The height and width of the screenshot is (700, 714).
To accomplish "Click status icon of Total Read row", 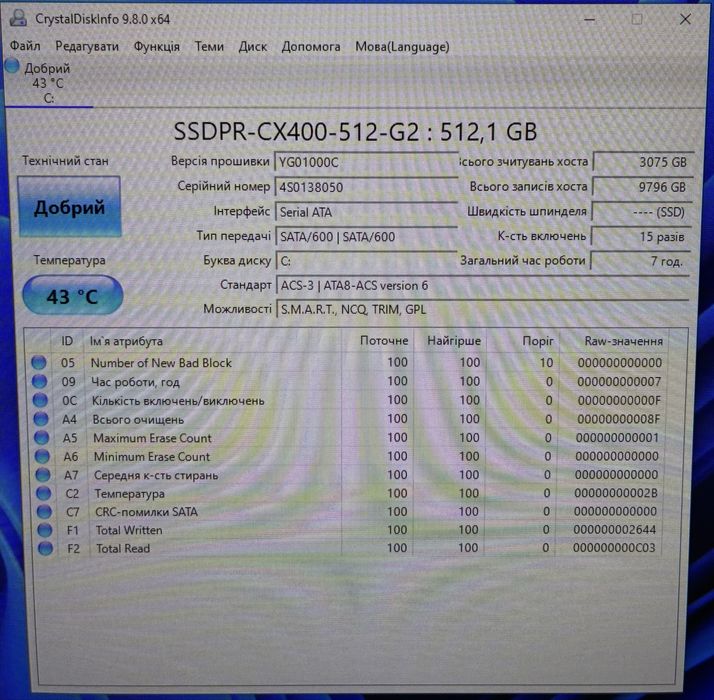I will click(46, 548).
